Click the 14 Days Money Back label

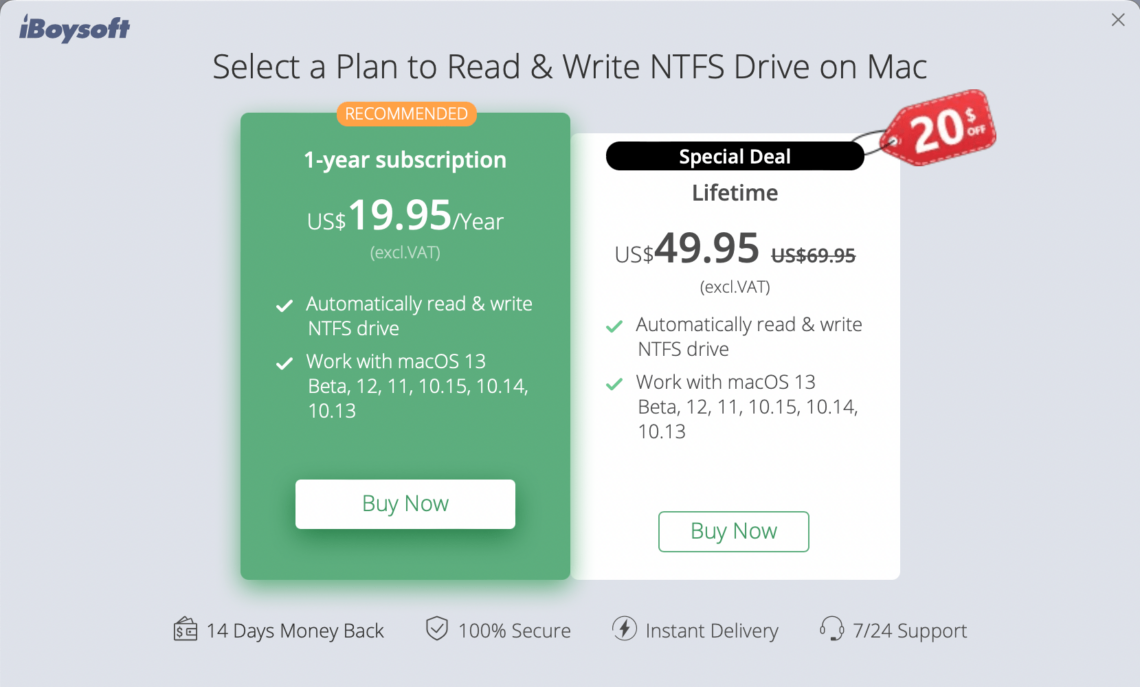(297, 630)
